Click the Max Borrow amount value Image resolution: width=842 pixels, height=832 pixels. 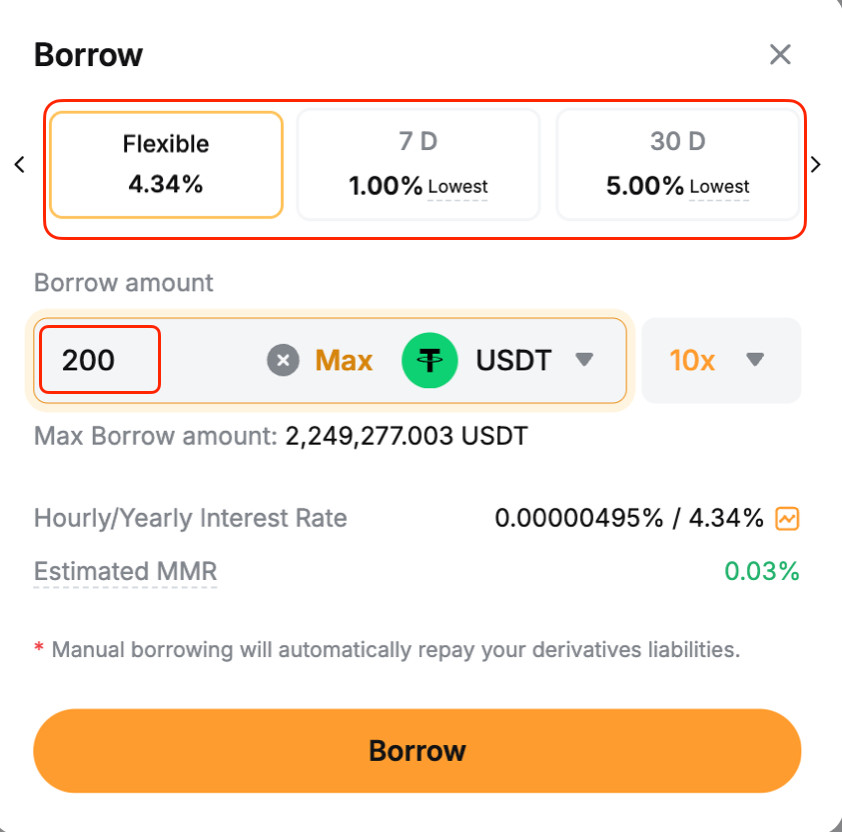(406, 436)
